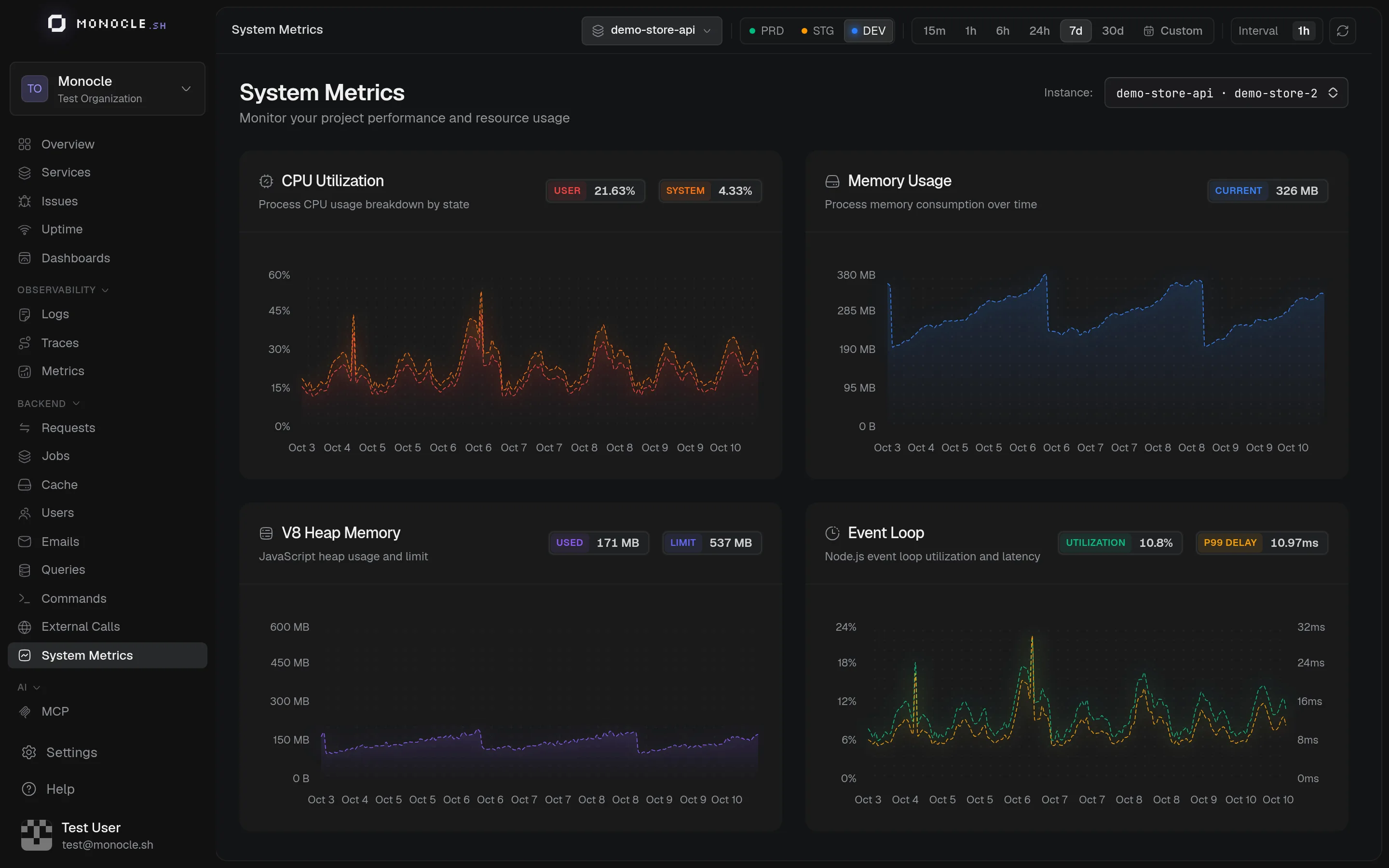Screen dimensions: 1389x868
Task: Switch environment to PRD
Action: pyautogui.click(x=767, y=31)
